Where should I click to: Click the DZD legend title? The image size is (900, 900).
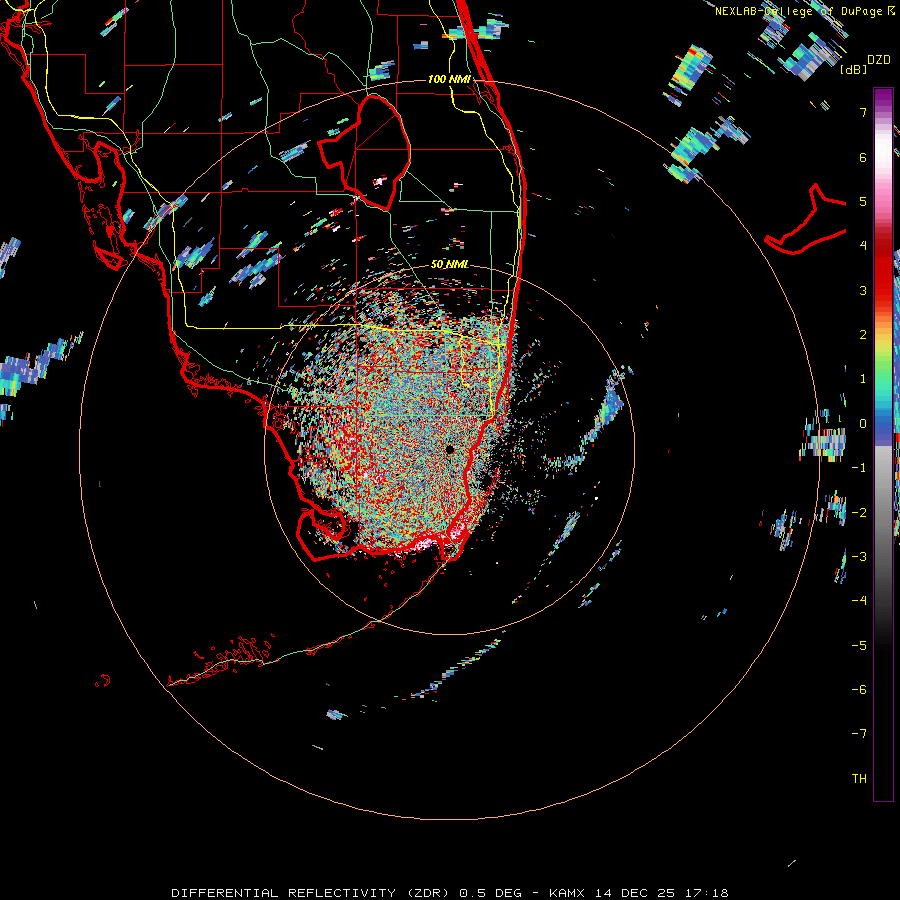click(x=878, y=60)
